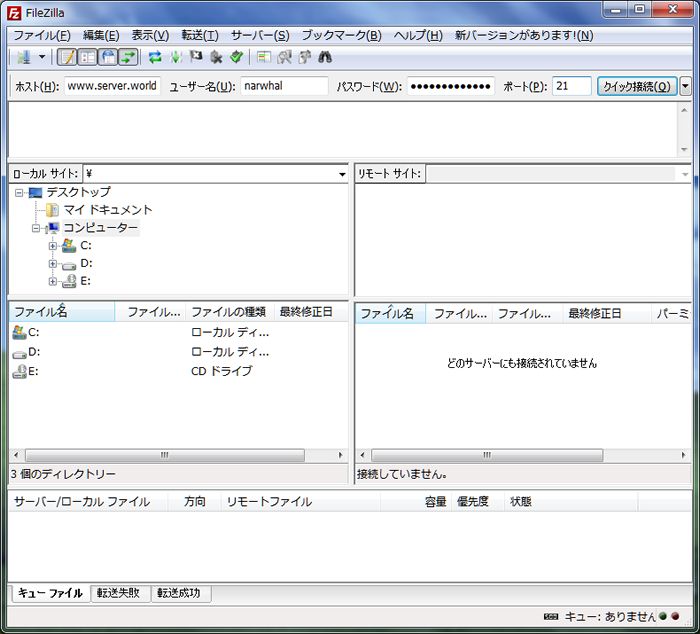Click the FileZilla title bar logo icon
This screenshot has height=634, width=700.
[14, 13]
